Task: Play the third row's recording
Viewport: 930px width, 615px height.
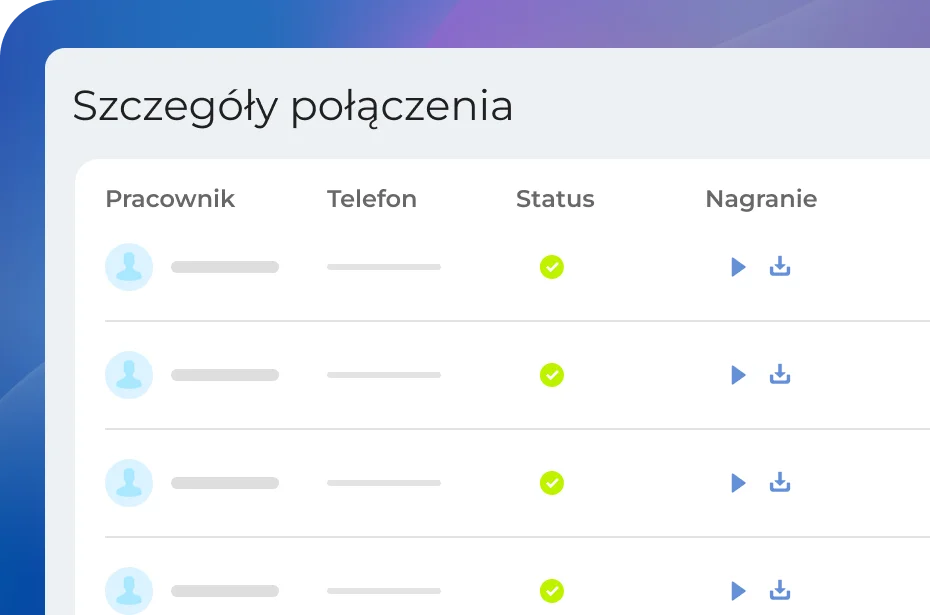Action: (x=738, y=483)
